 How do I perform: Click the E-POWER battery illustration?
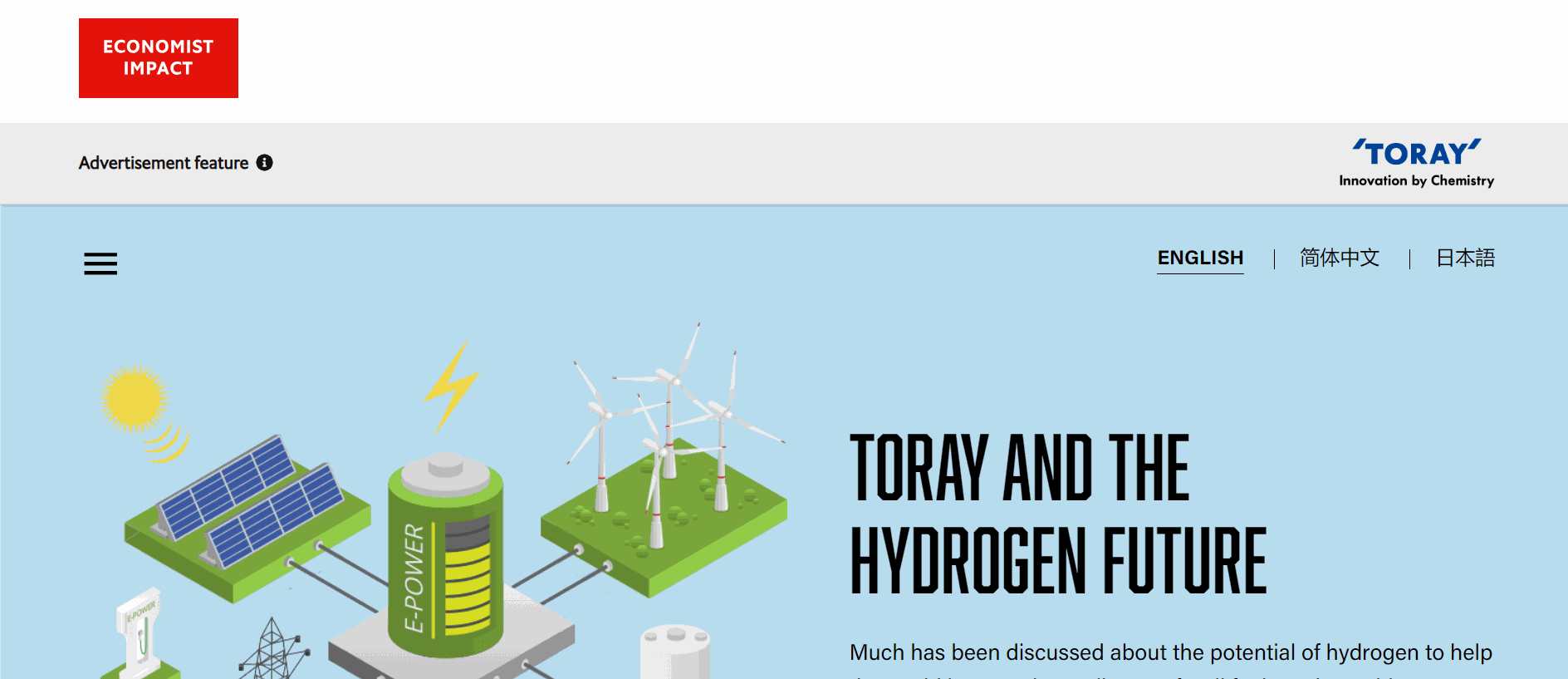click(446, 555)
